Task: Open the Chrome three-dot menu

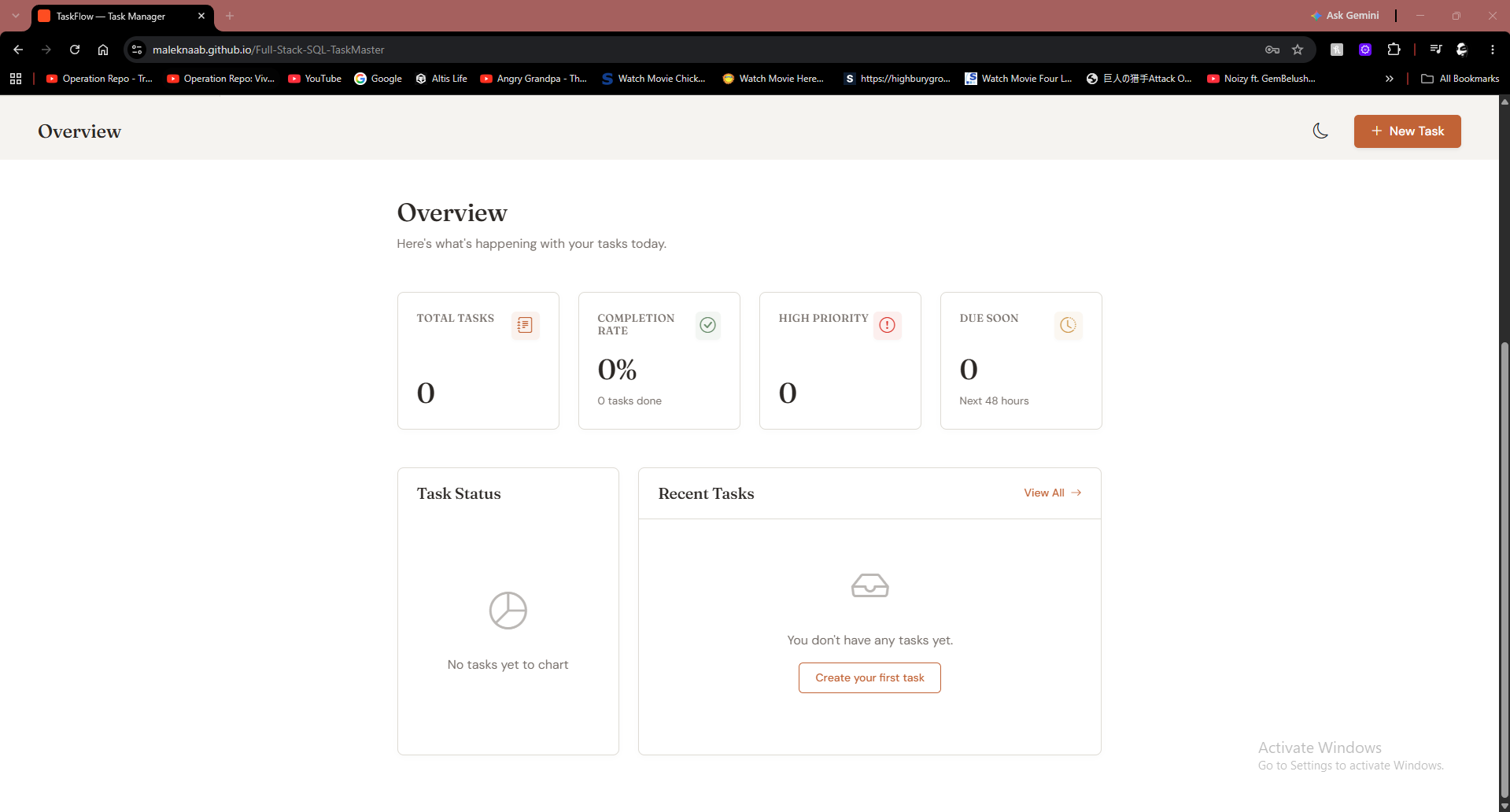Action: coord(1493,50)
